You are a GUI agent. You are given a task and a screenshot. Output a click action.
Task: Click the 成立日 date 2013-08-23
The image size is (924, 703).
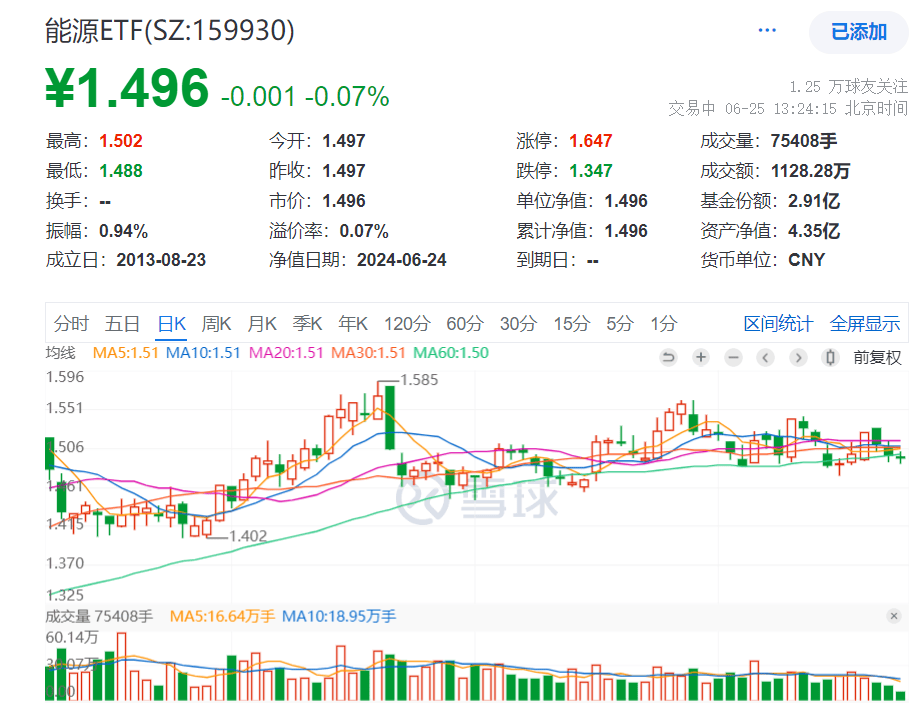161,260
